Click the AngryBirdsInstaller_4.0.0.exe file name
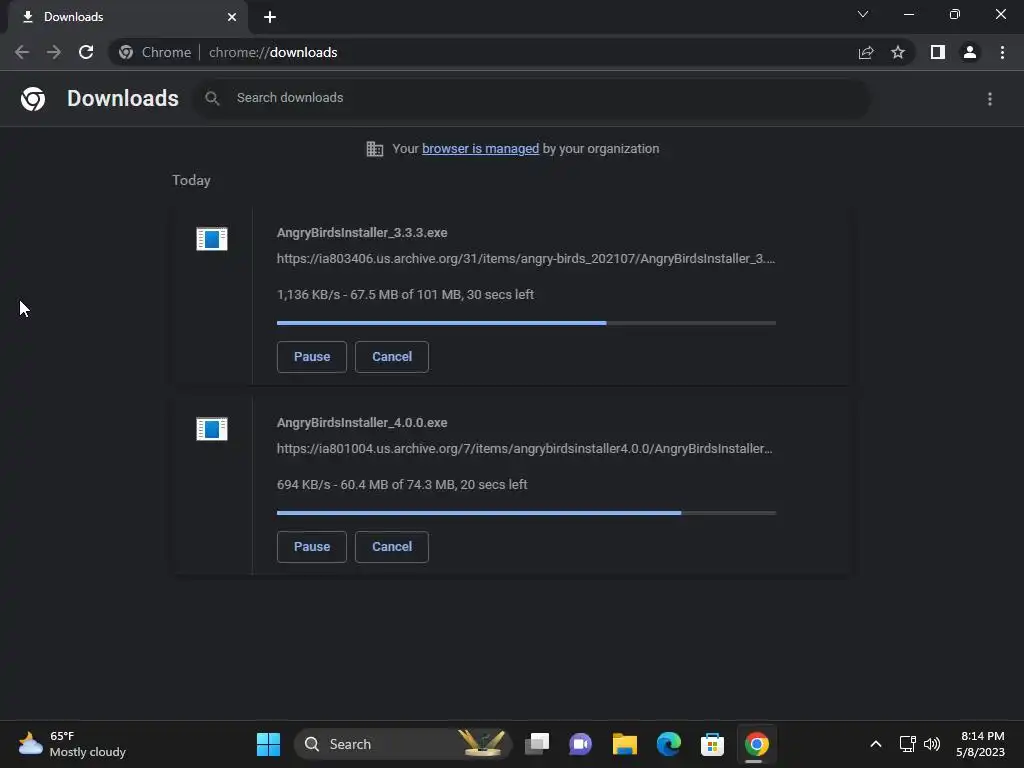Viewport: 1024px width, 768px height. [362, 423]
